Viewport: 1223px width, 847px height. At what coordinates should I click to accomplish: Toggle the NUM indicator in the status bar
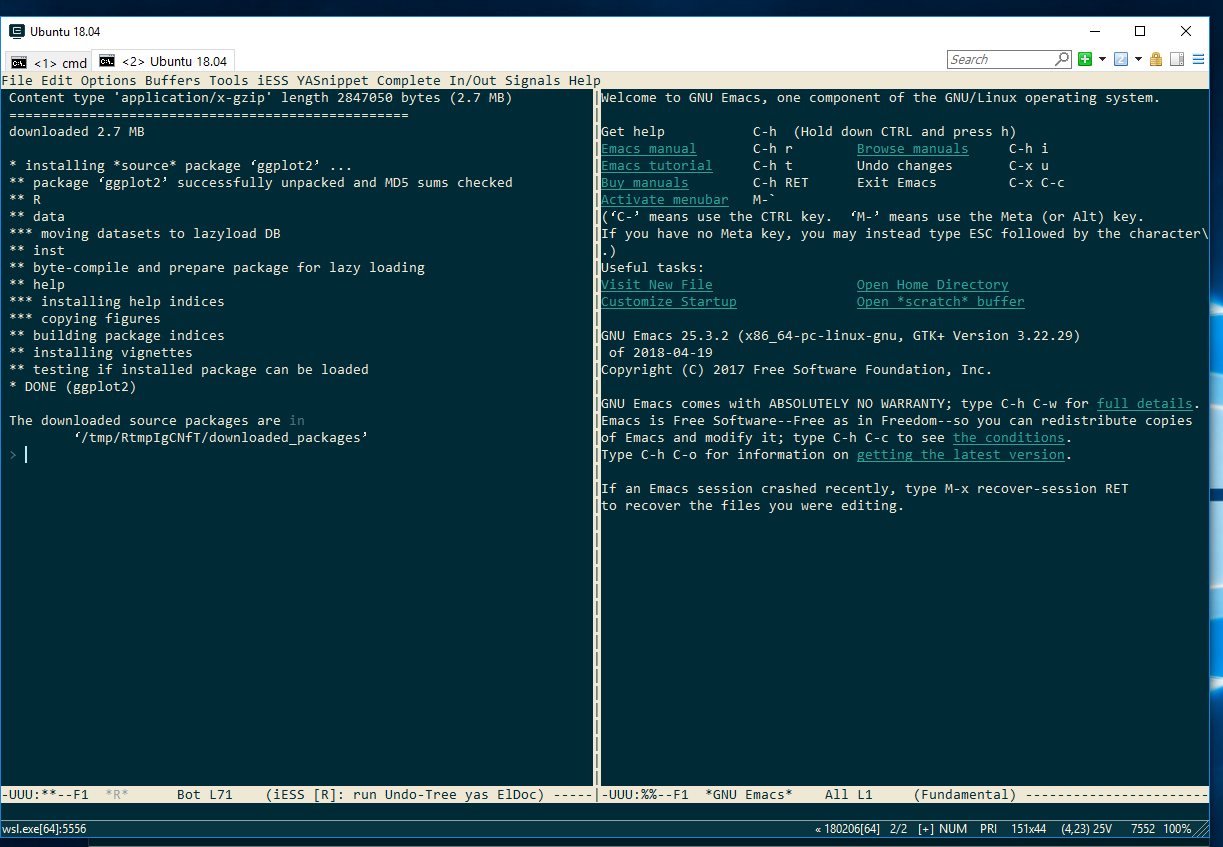(x=953, y=828)
